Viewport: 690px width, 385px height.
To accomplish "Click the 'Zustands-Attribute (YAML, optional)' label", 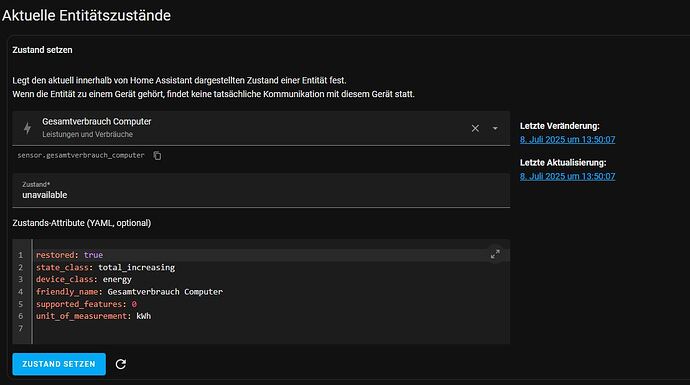I will 81,223.
